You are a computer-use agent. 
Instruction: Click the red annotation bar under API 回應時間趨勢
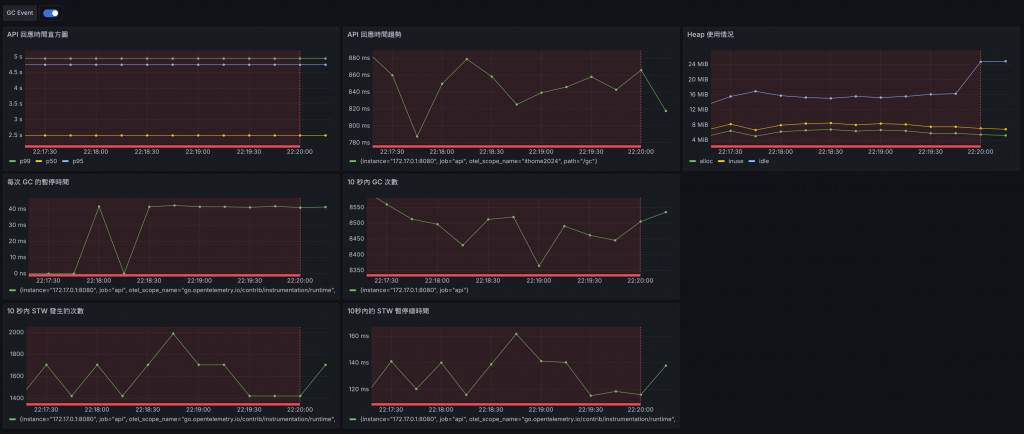pos(500,147)
